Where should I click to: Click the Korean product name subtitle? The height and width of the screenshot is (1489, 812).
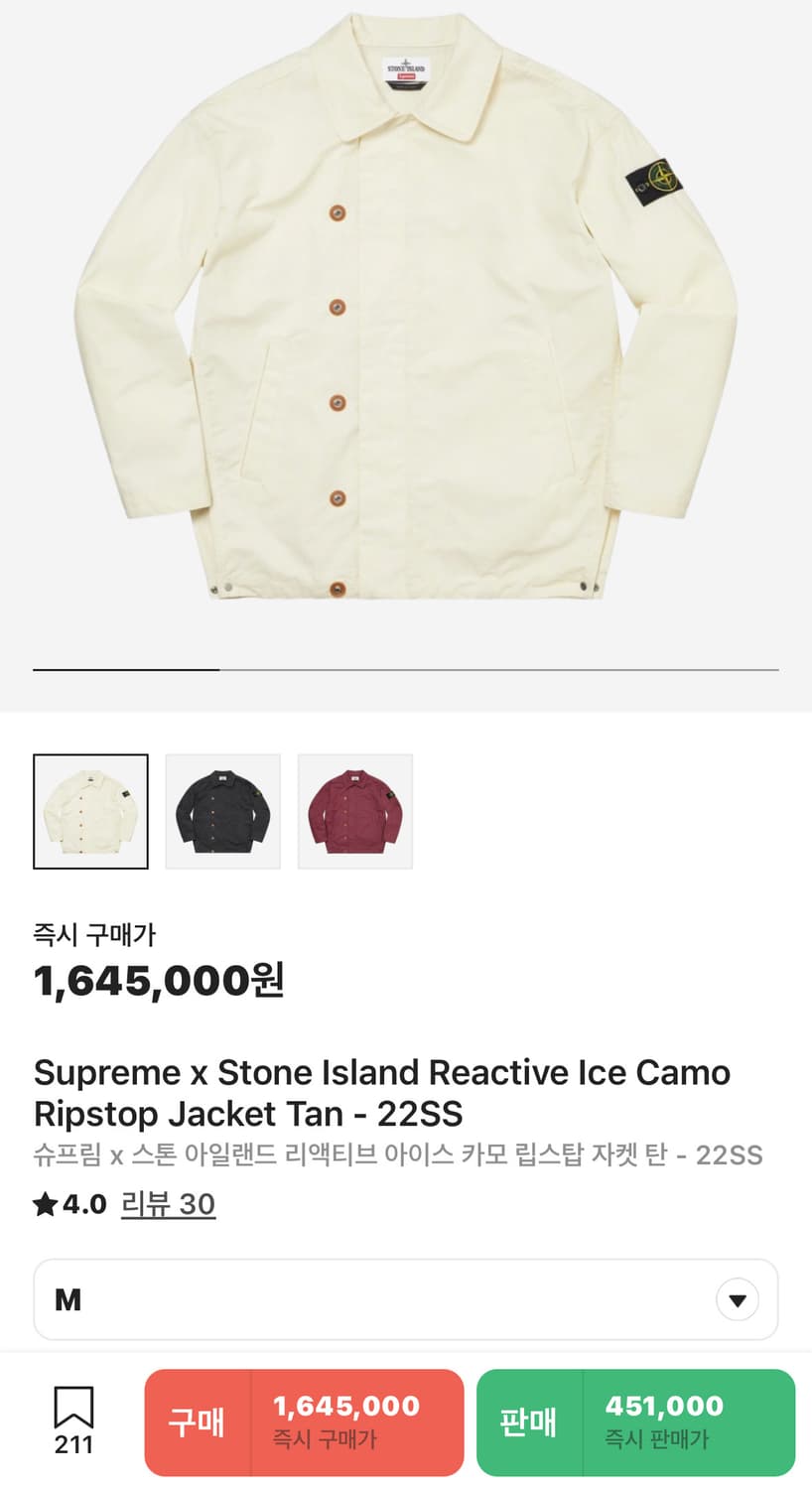(x=397, y=1155)
